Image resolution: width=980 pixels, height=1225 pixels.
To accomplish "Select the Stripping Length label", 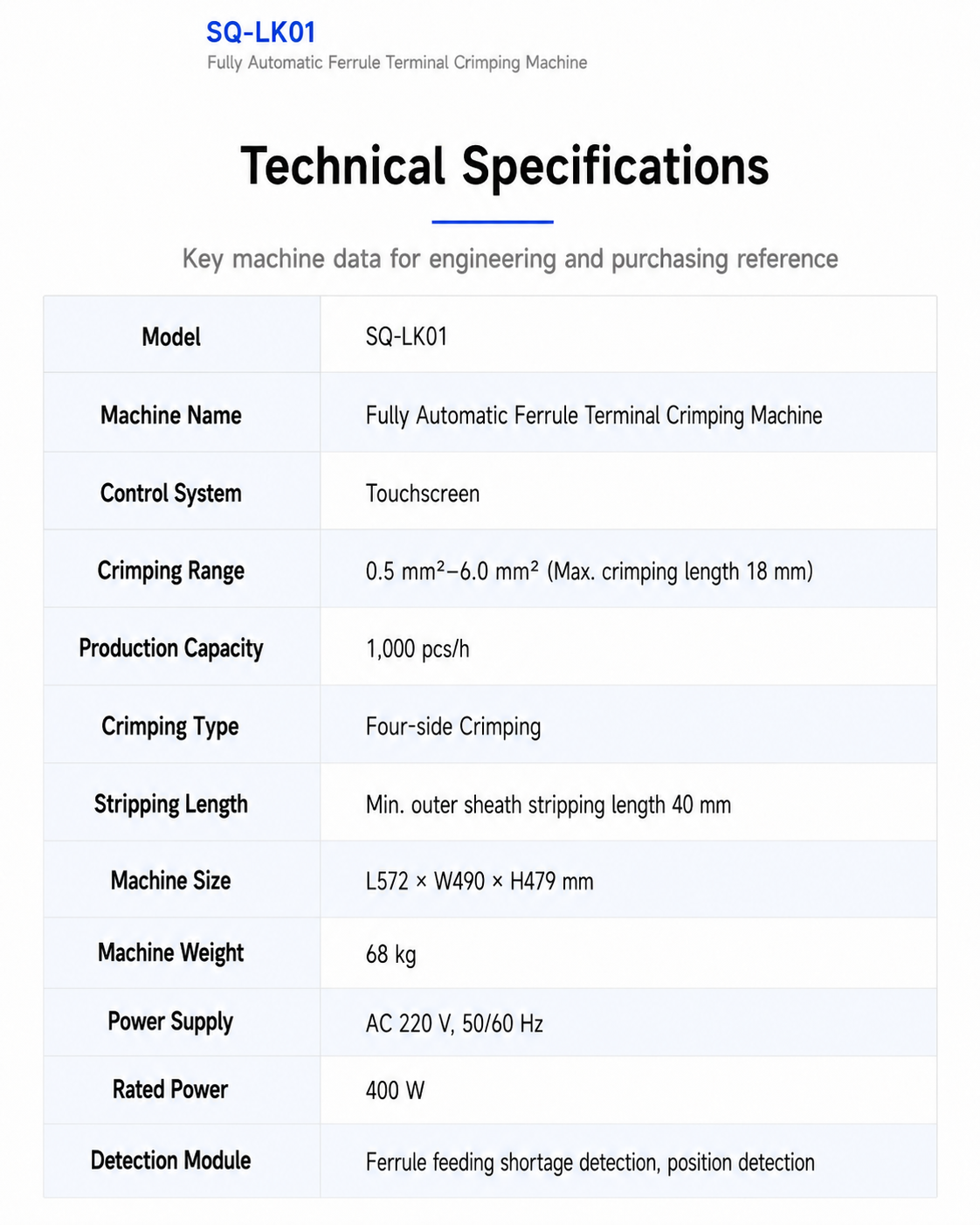I will tap(171, 804).
